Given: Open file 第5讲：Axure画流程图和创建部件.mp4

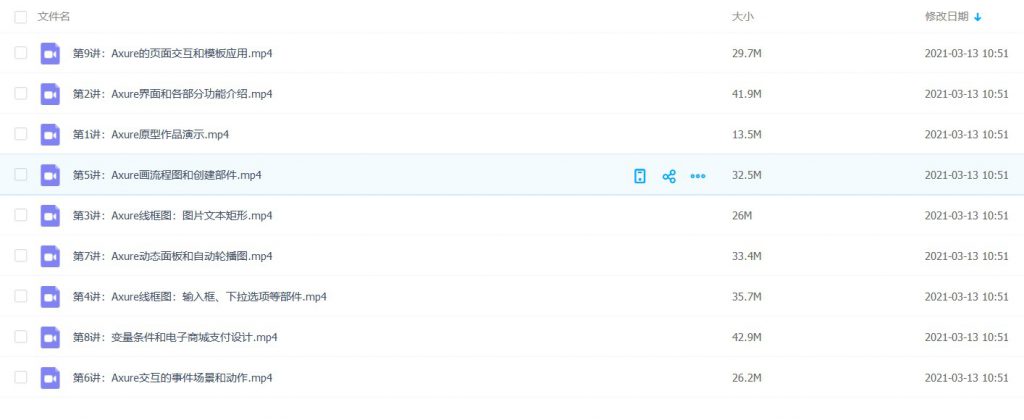Looking at the screenshot, I should pyautogui.click(x=167, y=175).
